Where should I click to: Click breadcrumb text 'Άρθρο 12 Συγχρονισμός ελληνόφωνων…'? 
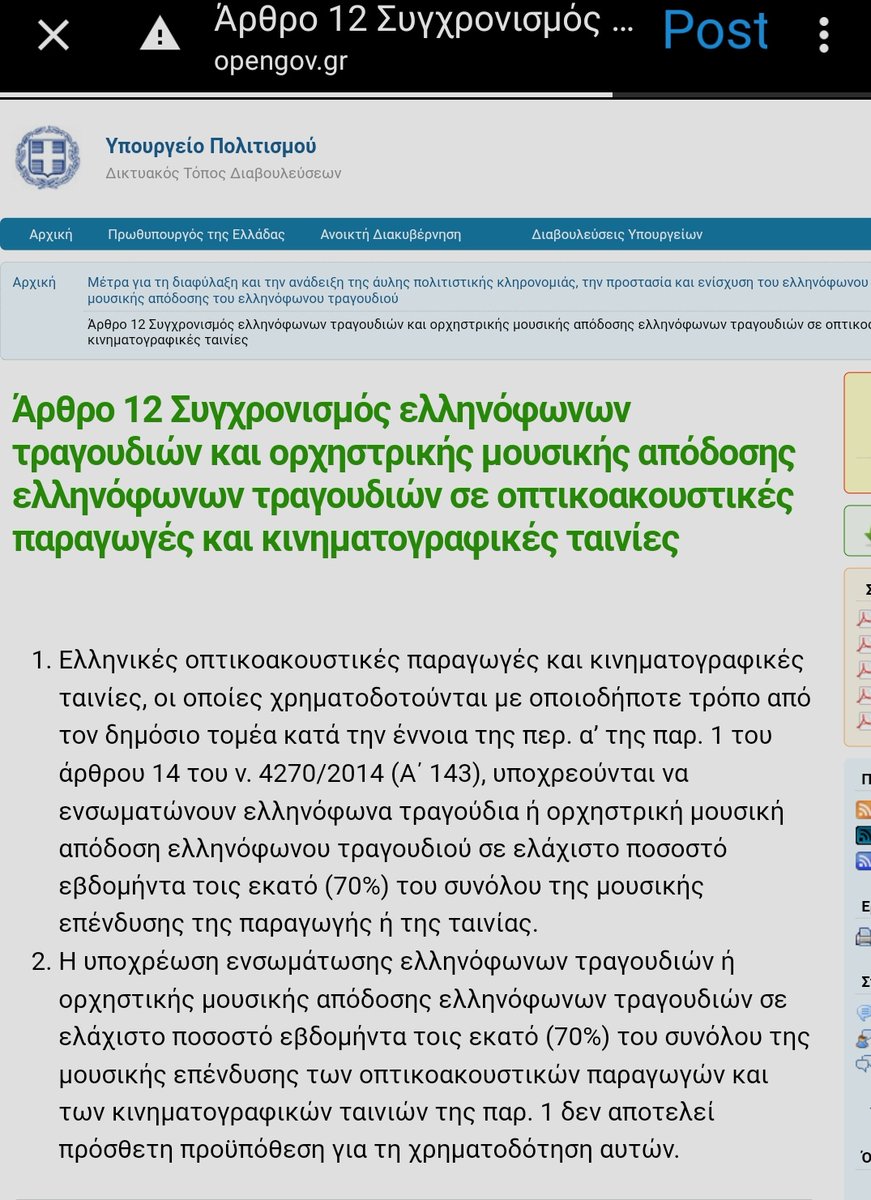(x=479, y=331)
